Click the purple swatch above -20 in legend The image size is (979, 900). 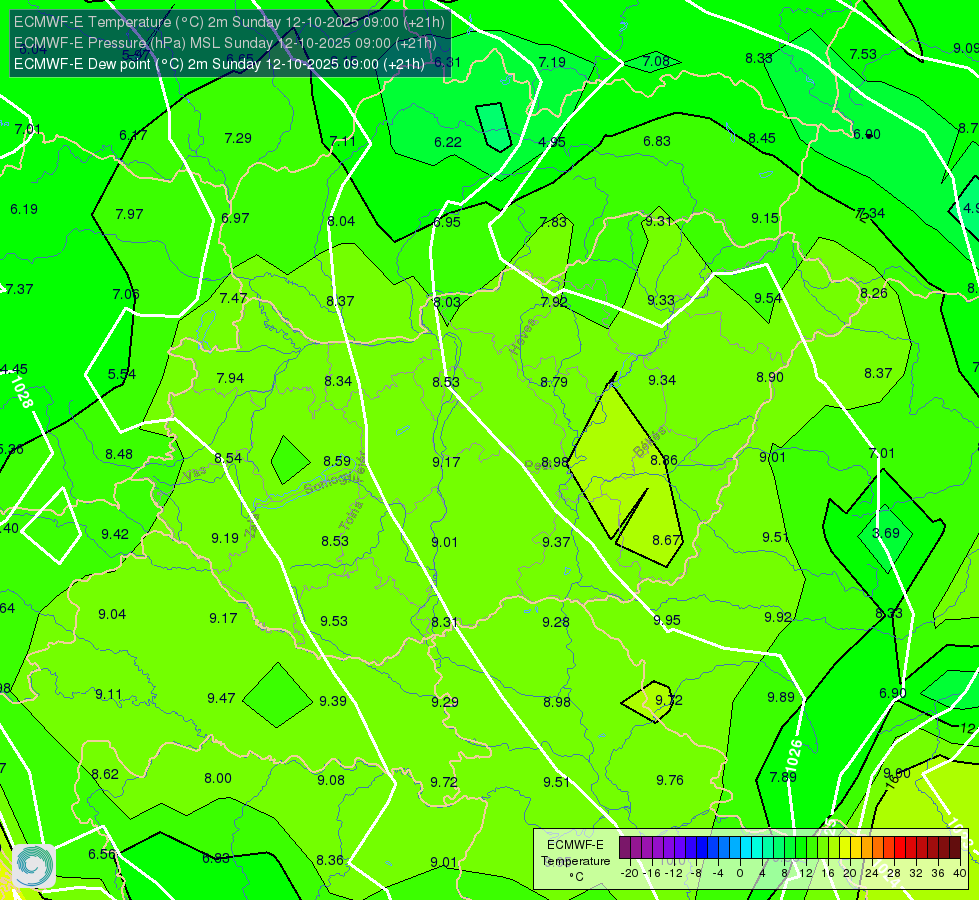625,848
